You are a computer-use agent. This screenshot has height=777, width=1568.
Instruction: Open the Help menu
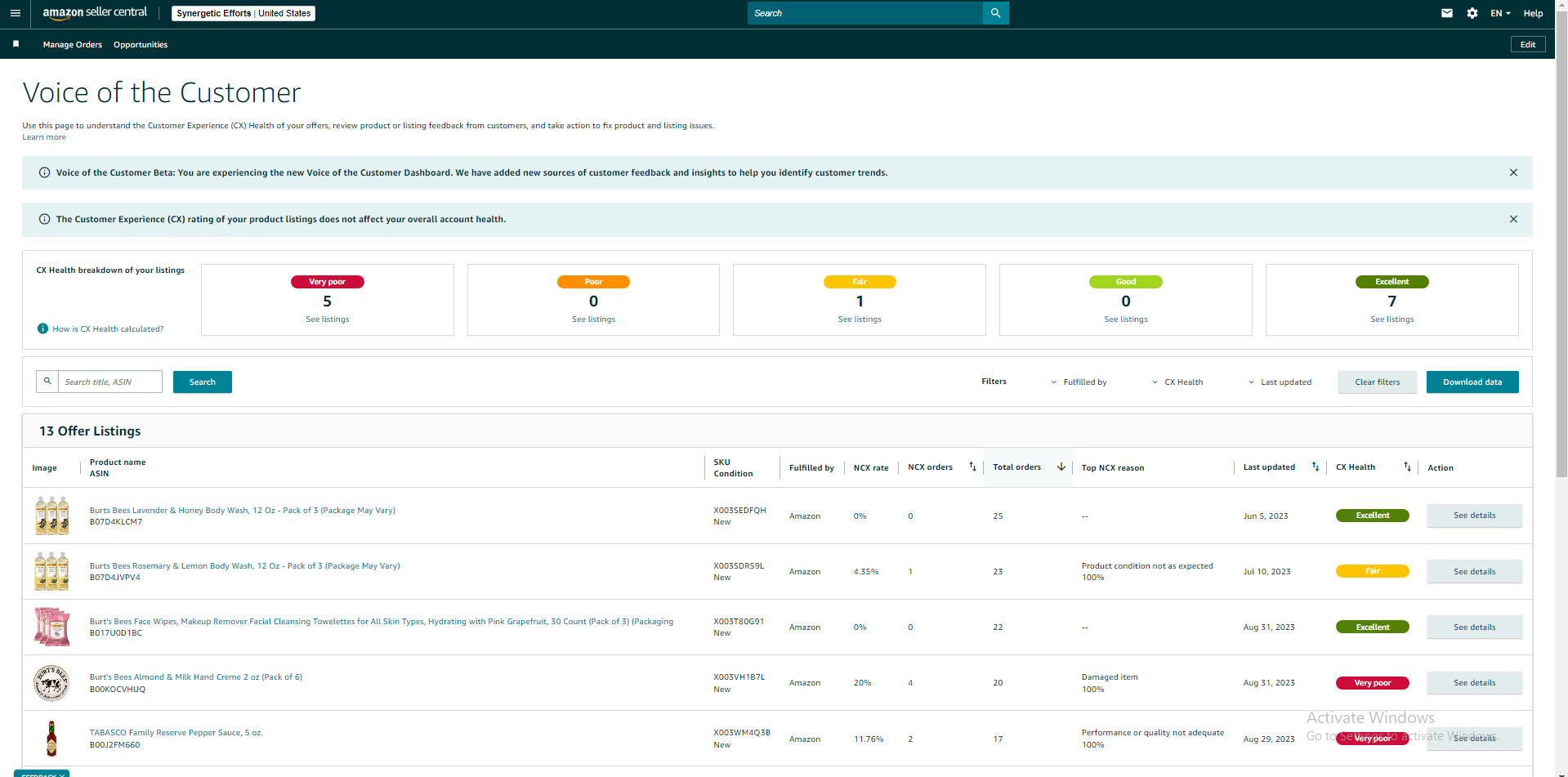click(x=1533, y=13)
